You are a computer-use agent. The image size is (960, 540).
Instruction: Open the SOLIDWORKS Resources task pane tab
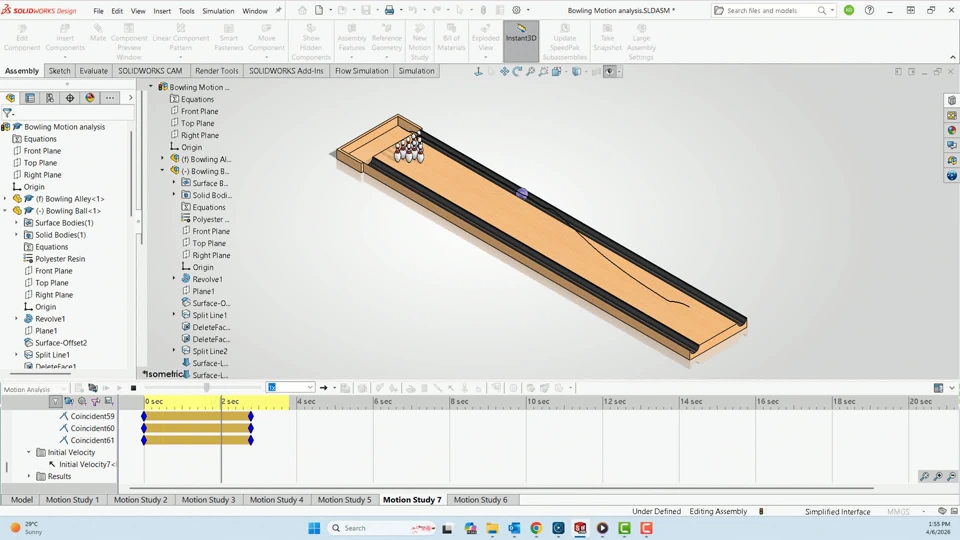click(x=951, y=100)
